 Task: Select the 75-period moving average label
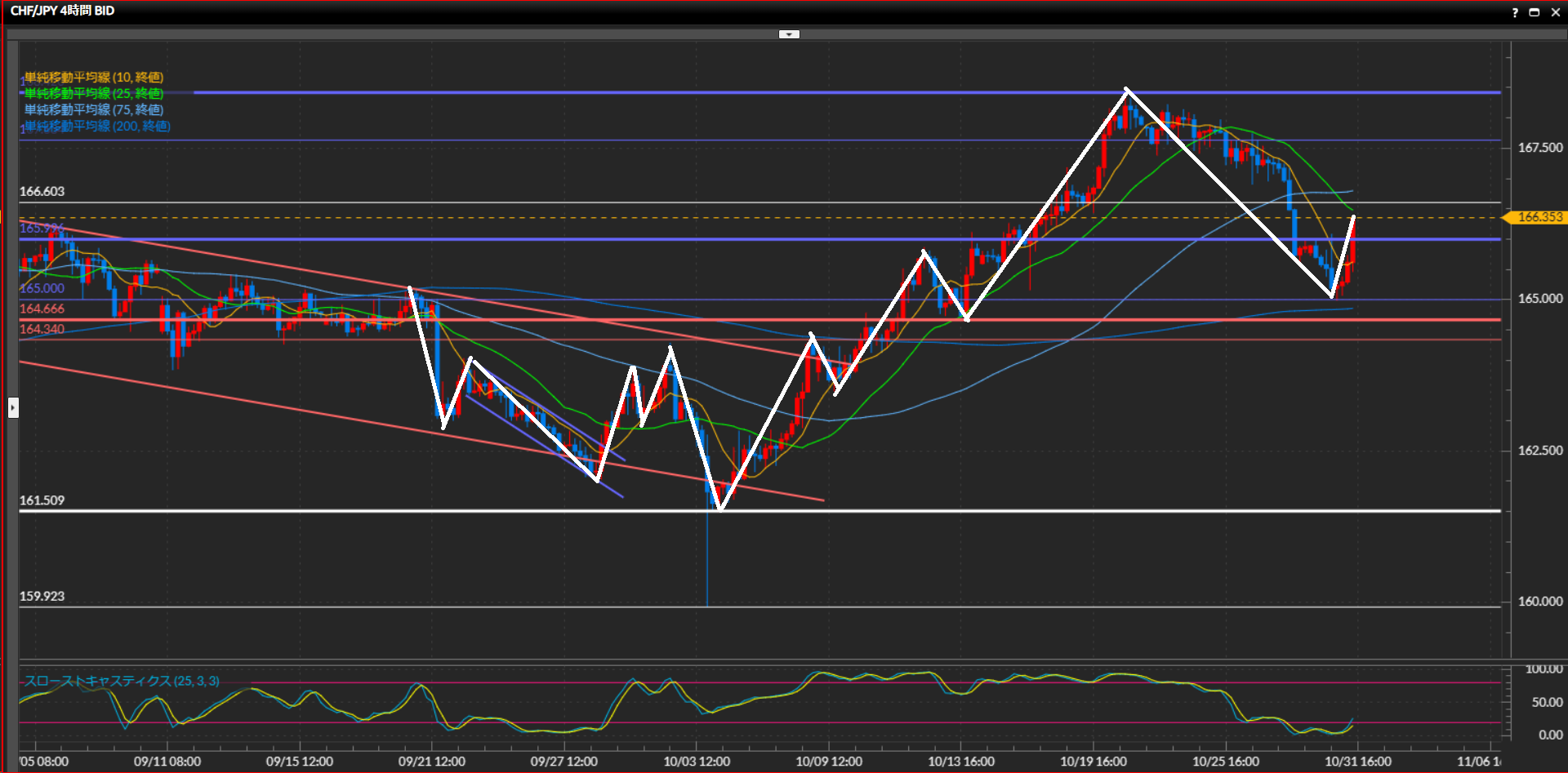(x=93, y=109)
